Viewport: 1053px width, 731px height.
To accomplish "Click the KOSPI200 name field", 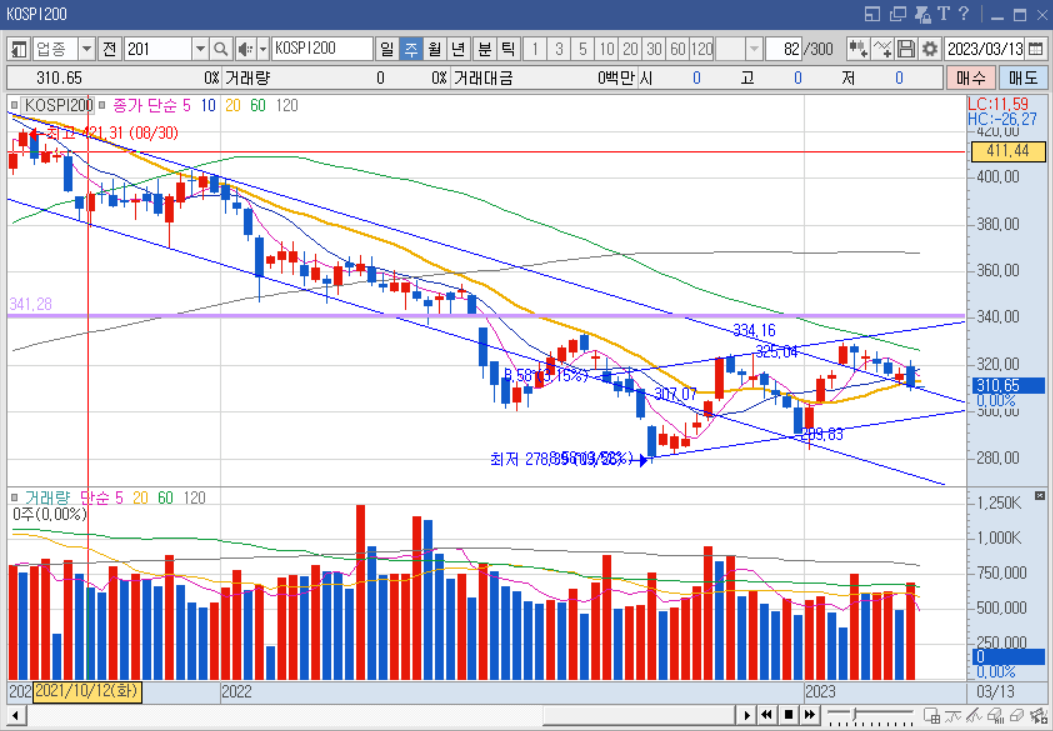I will [x=322, y=49].
